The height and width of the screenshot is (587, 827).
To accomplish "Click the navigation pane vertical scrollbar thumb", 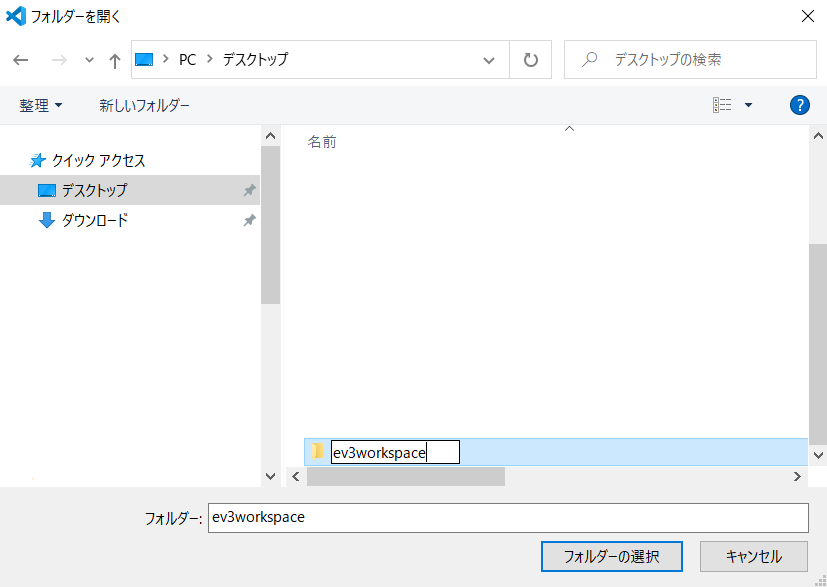I will [x=271, y=225].
